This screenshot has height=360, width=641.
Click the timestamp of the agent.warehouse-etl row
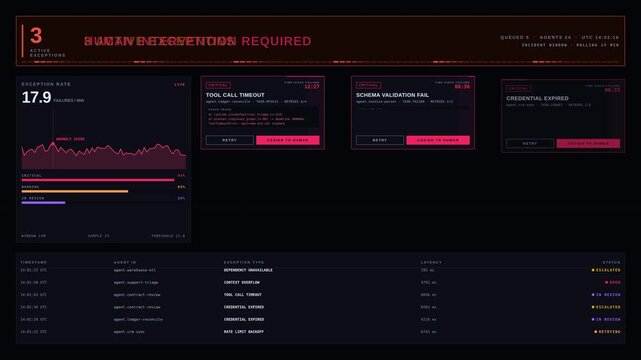[34, 270]
